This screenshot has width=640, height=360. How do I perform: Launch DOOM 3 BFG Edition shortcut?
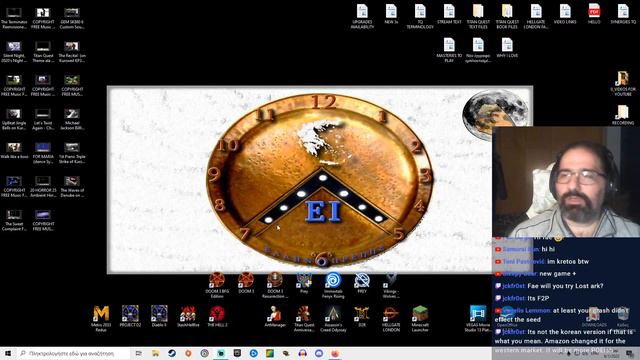(x=217, y=285)
